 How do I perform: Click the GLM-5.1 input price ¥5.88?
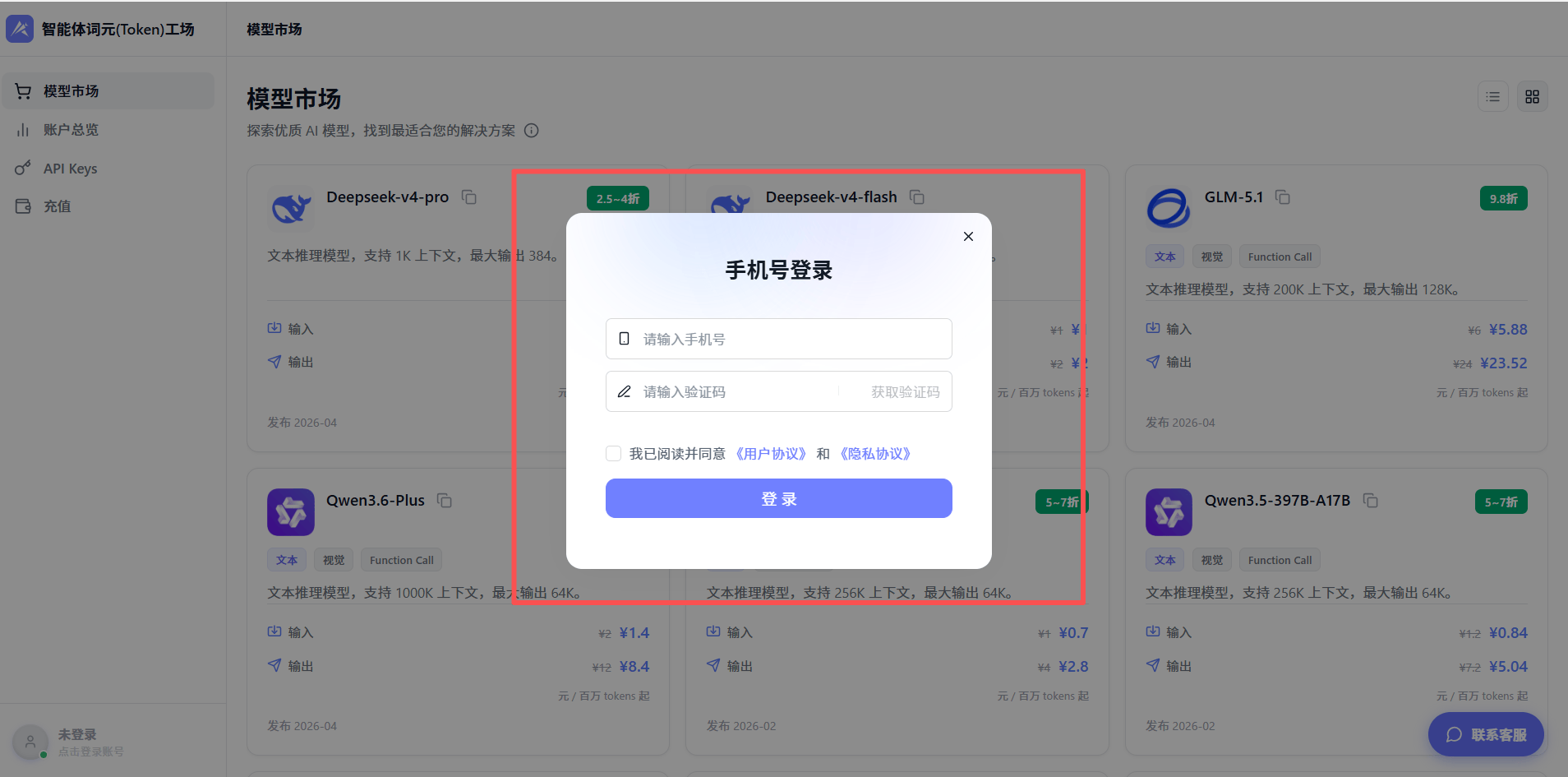pyautogui.click(x=1508, y=330)
